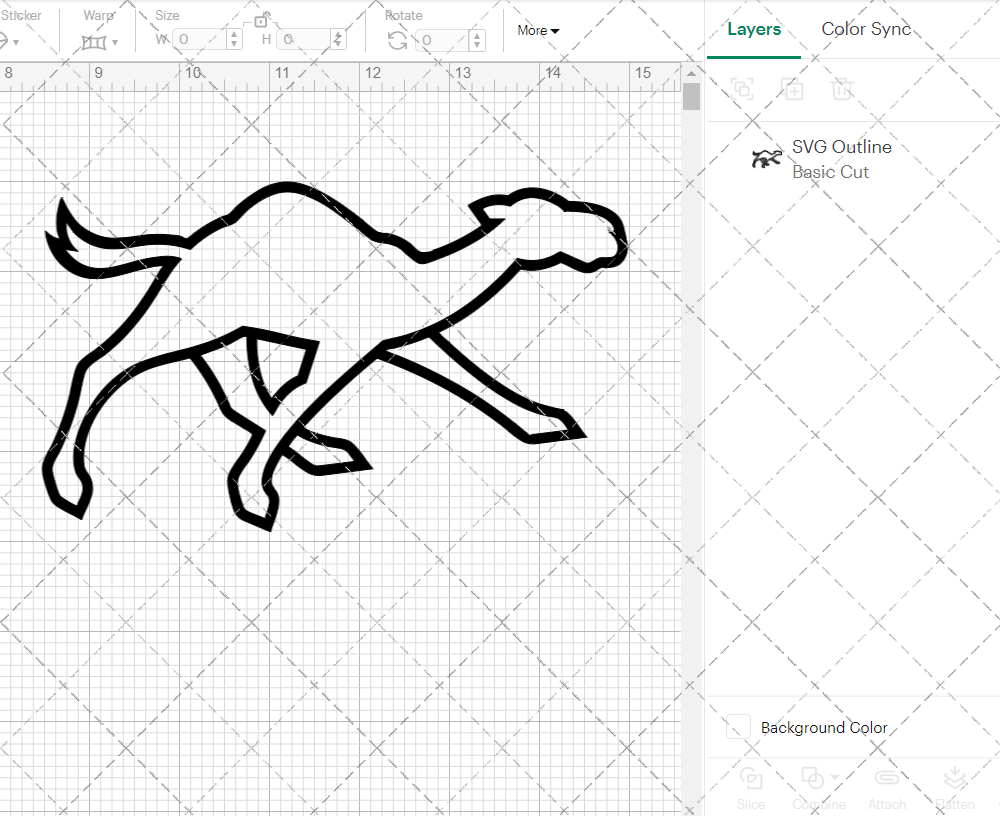Open the More dropdown
The image size is (1000, 816).
click(537, 31)
